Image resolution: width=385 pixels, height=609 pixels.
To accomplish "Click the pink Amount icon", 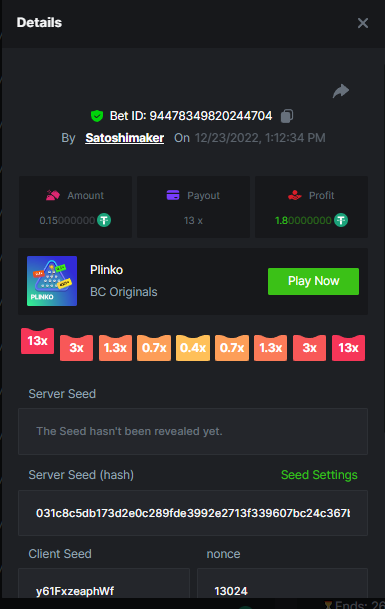I will click(x=53, y=195).
